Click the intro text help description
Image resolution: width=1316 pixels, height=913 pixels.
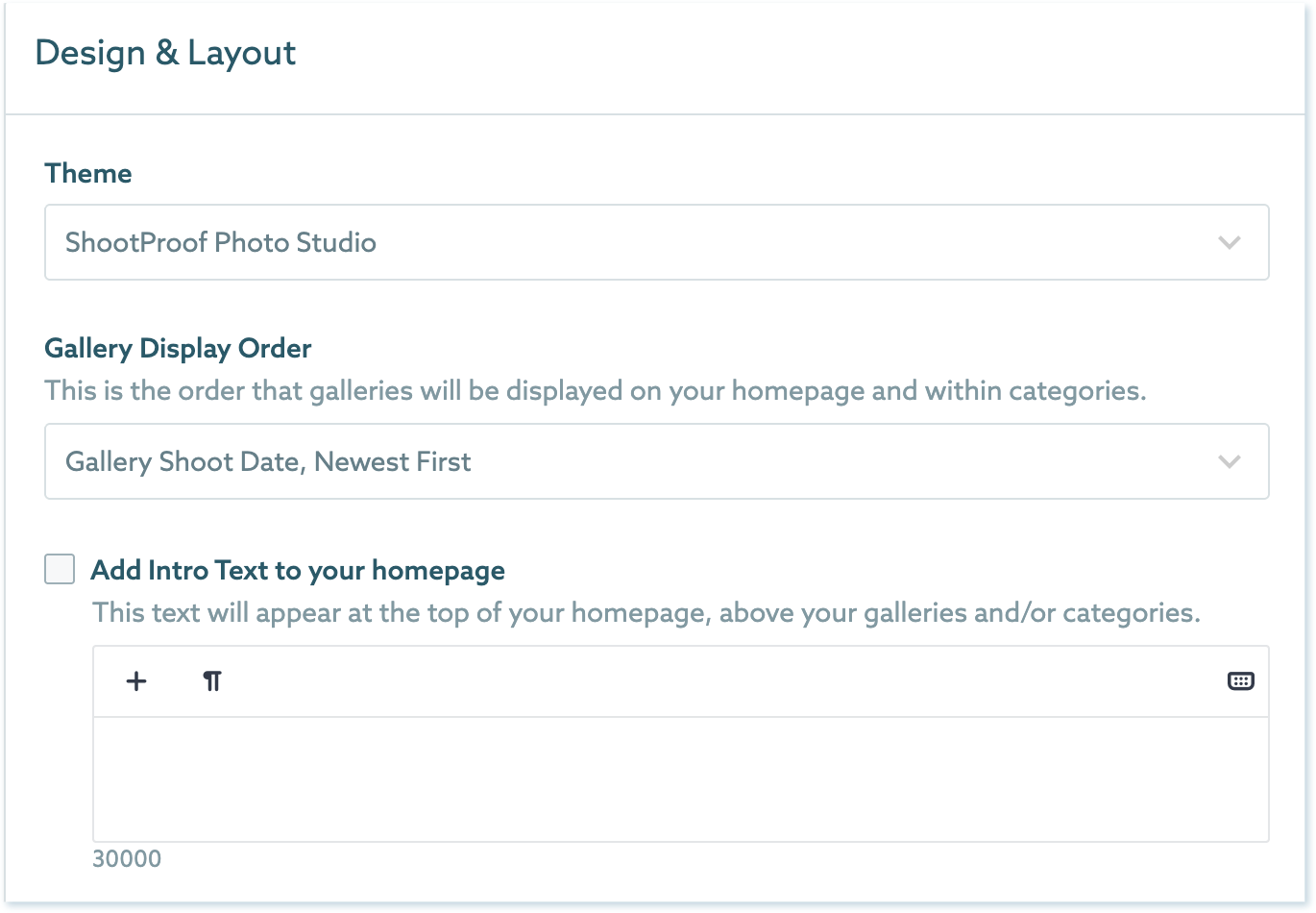coord(646,612)
